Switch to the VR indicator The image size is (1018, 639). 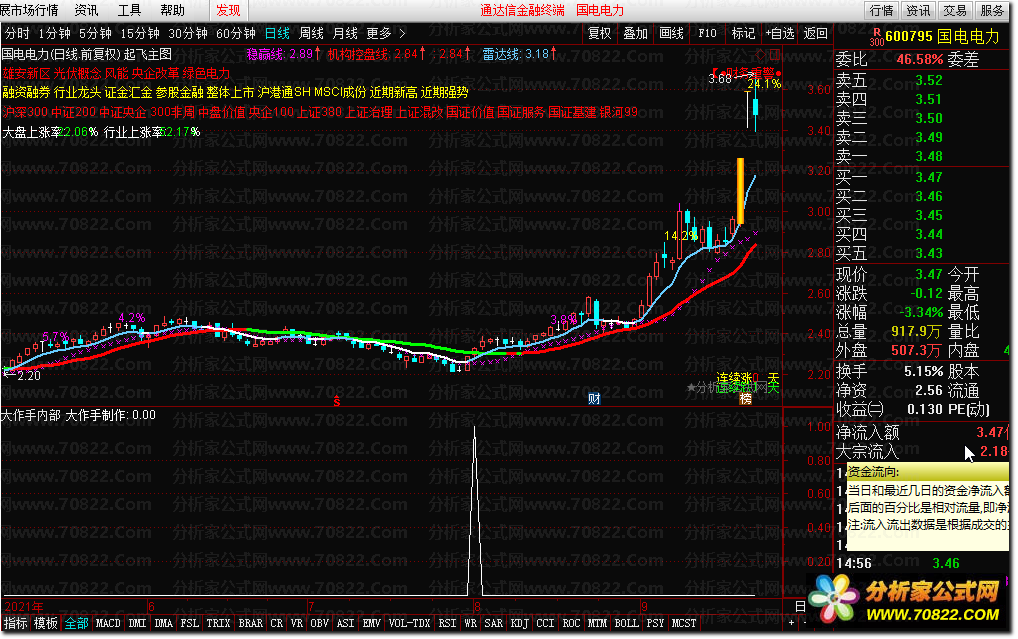click(x=297, y=623)
